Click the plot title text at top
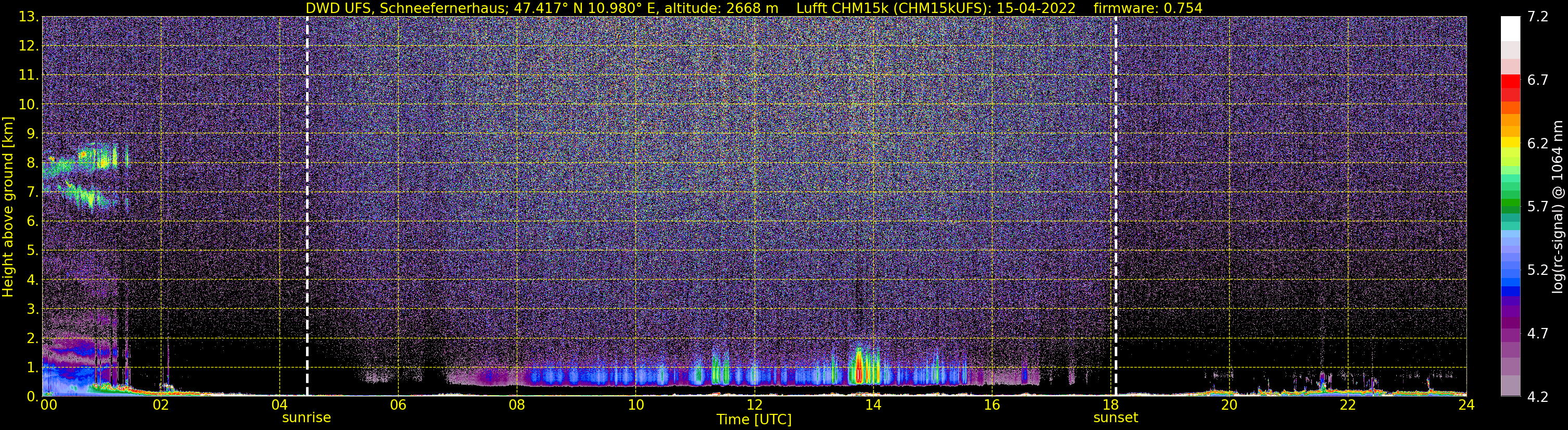This screenshot has height=430, width=1568. tap(754, 8)
